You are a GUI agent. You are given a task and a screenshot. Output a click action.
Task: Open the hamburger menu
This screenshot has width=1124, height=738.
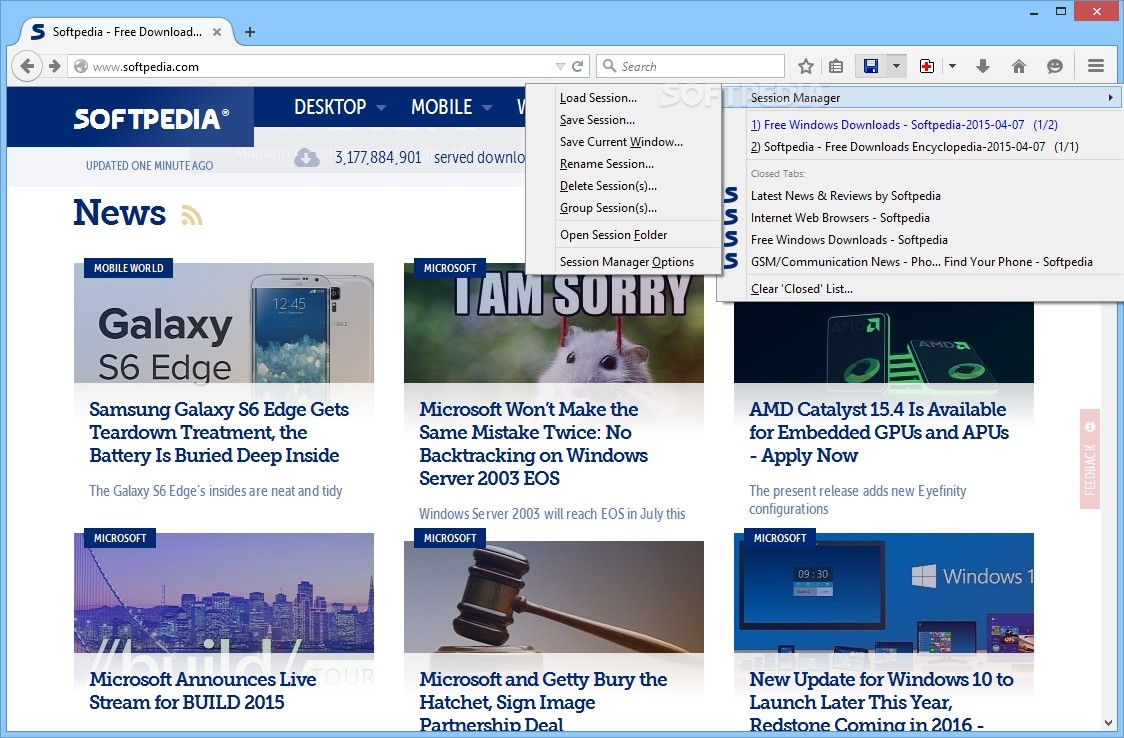pyautogui.click(x=1095, y=66)
